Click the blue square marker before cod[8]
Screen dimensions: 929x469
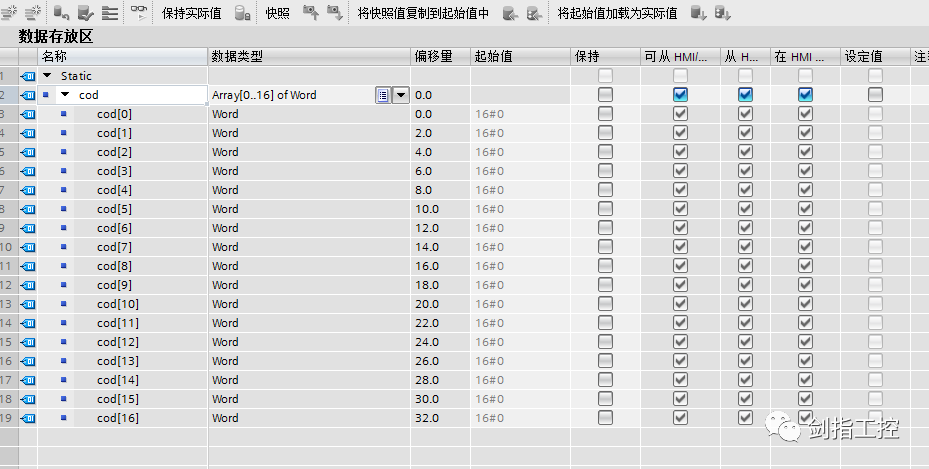(x=64, y=266)
